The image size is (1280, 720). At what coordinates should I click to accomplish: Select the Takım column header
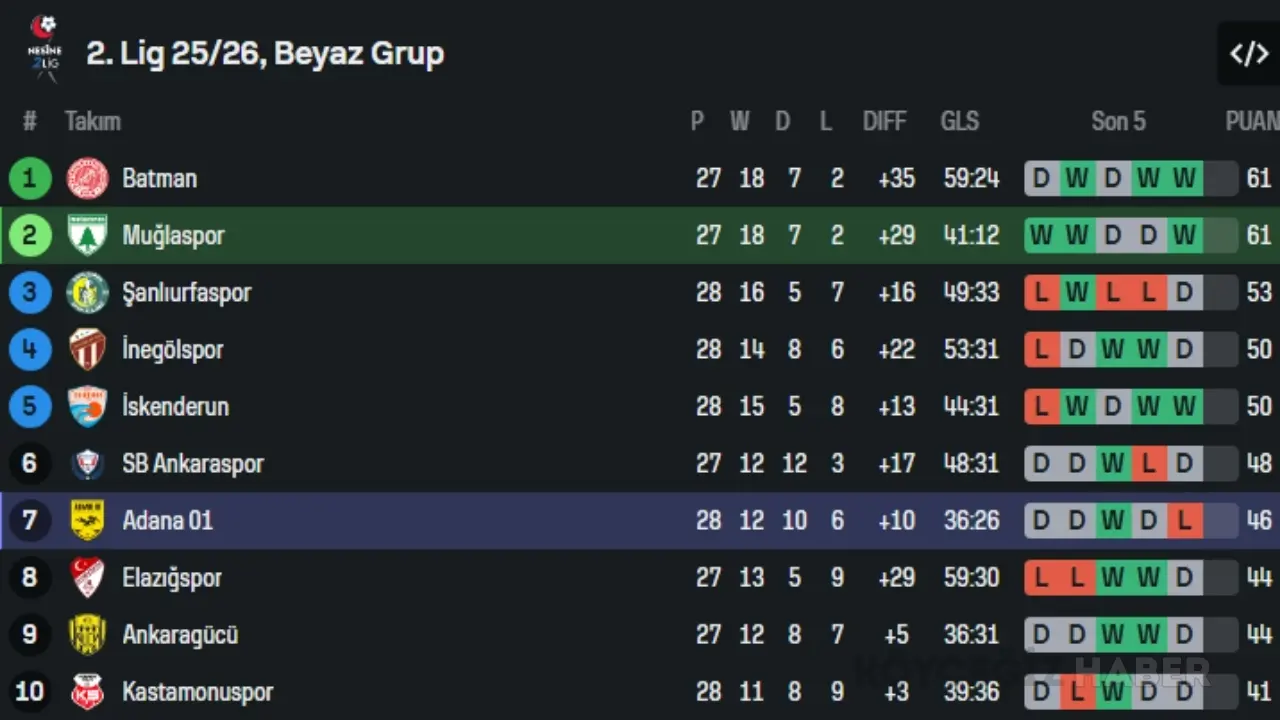point(92,121)
